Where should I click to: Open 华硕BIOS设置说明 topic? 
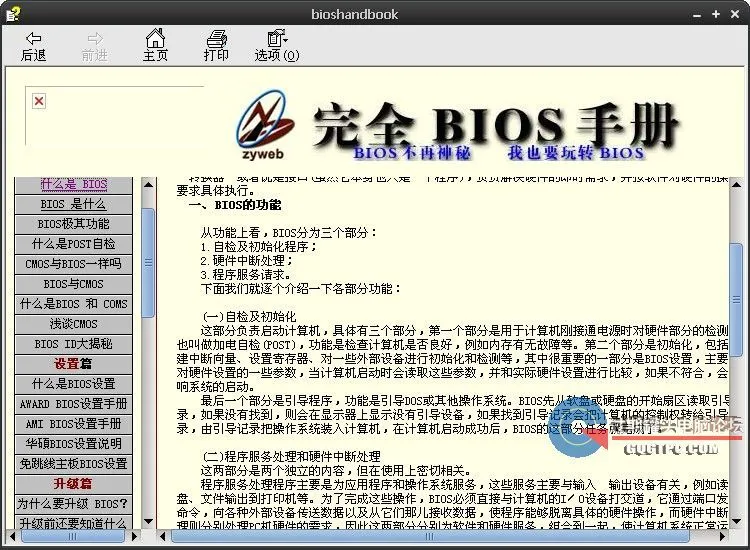(x=74, y=444)
